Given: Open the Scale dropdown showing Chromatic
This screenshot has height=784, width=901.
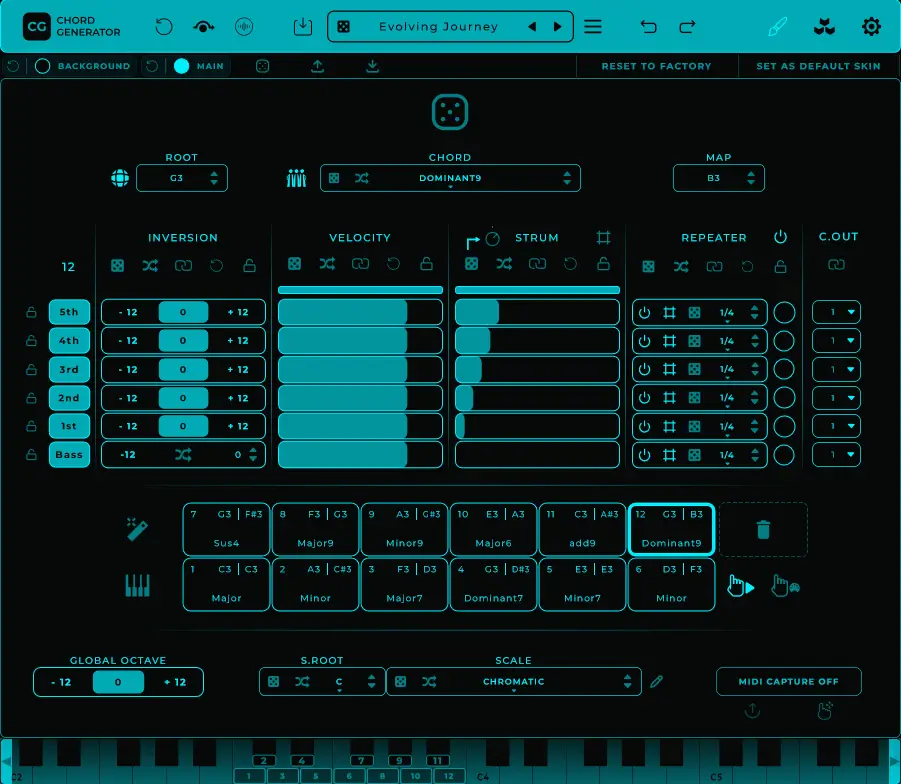Looking at the screenshot, I should pos(514,682).
